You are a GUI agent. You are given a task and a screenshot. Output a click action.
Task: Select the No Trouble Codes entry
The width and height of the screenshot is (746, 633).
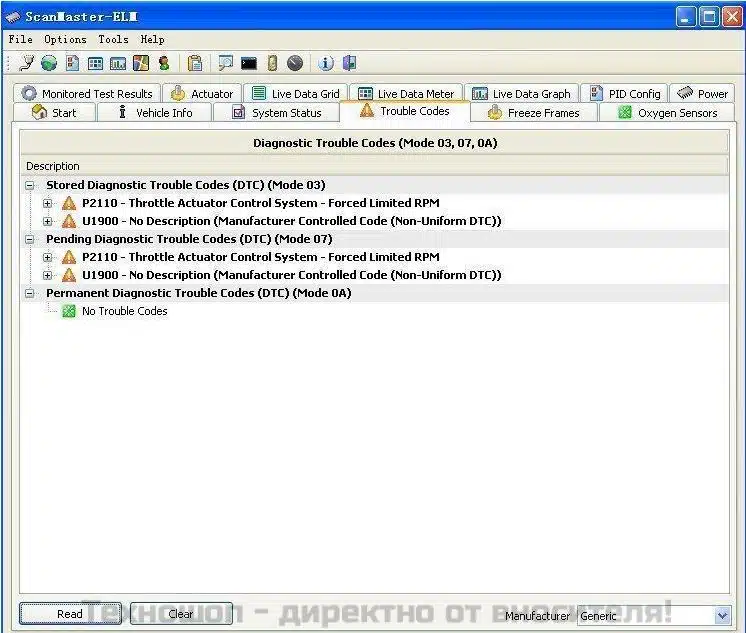pyautogui.click(x=124, y=311)
